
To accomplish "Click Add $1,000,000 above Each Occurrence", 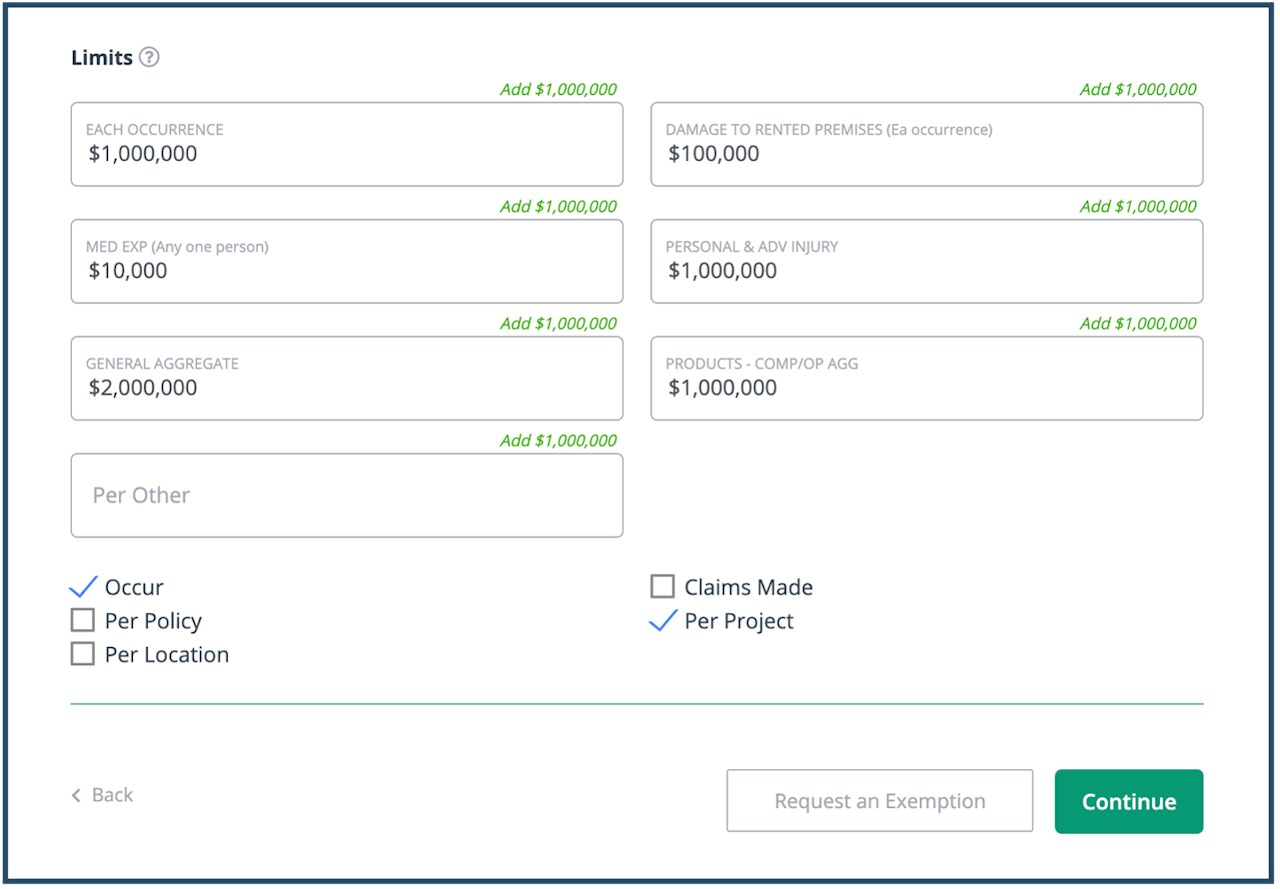I will [x=558, y=89].
